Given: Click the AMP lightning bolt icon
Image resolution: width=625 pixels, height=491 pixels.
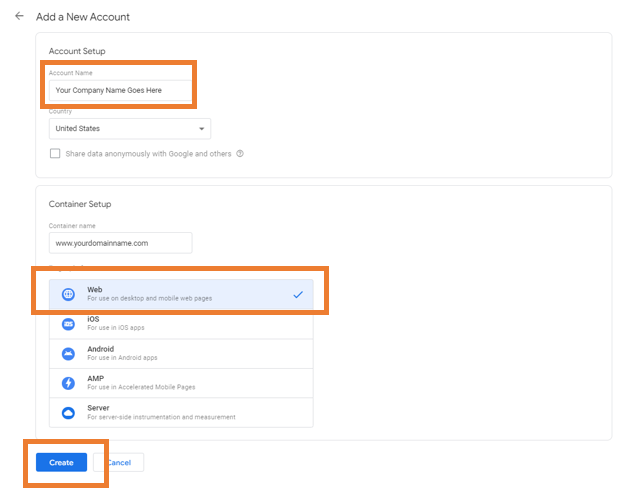Looking at the screenshot, I should tap(68, 383).
